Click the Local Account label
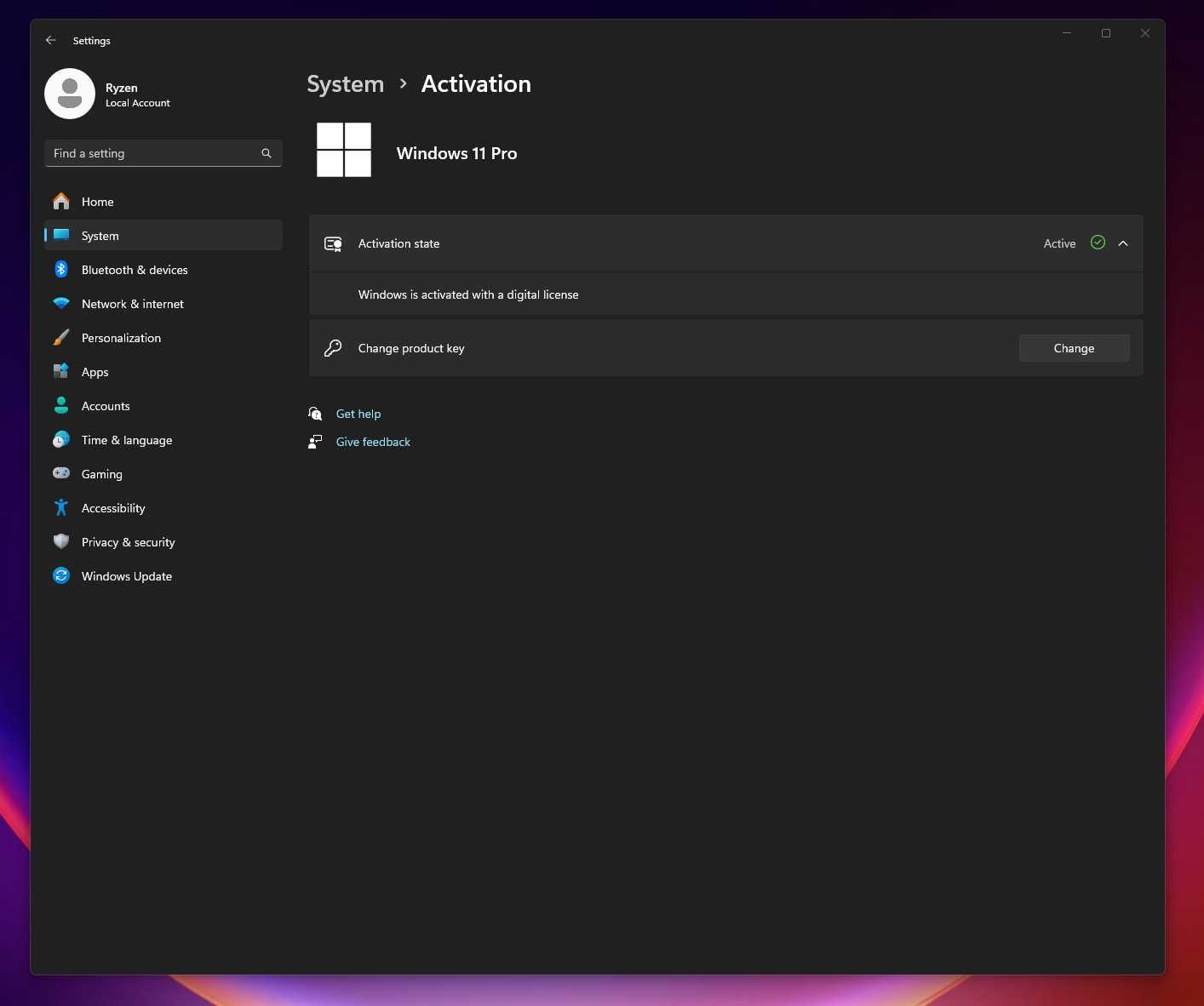The height and width of the screenshot is (1006, 1204). point(138,103)
